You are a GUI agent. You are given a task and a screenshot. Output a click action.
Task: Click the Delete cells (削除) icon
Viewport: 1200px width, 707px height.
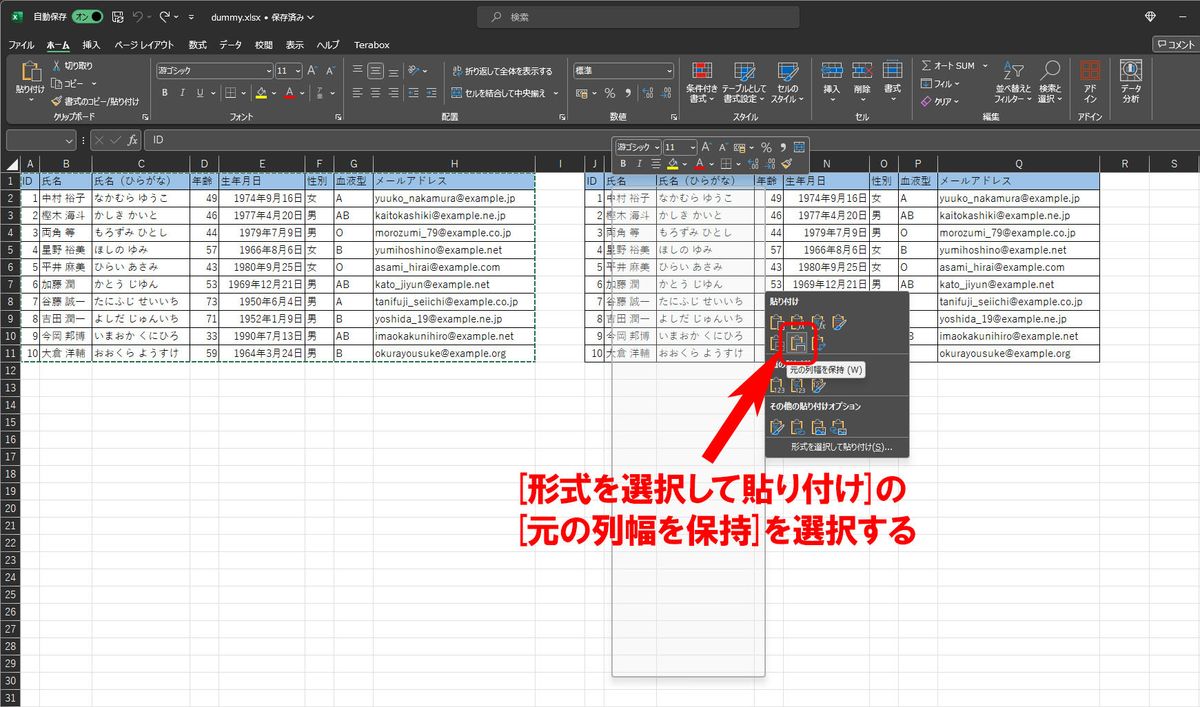tap(862, 70)
